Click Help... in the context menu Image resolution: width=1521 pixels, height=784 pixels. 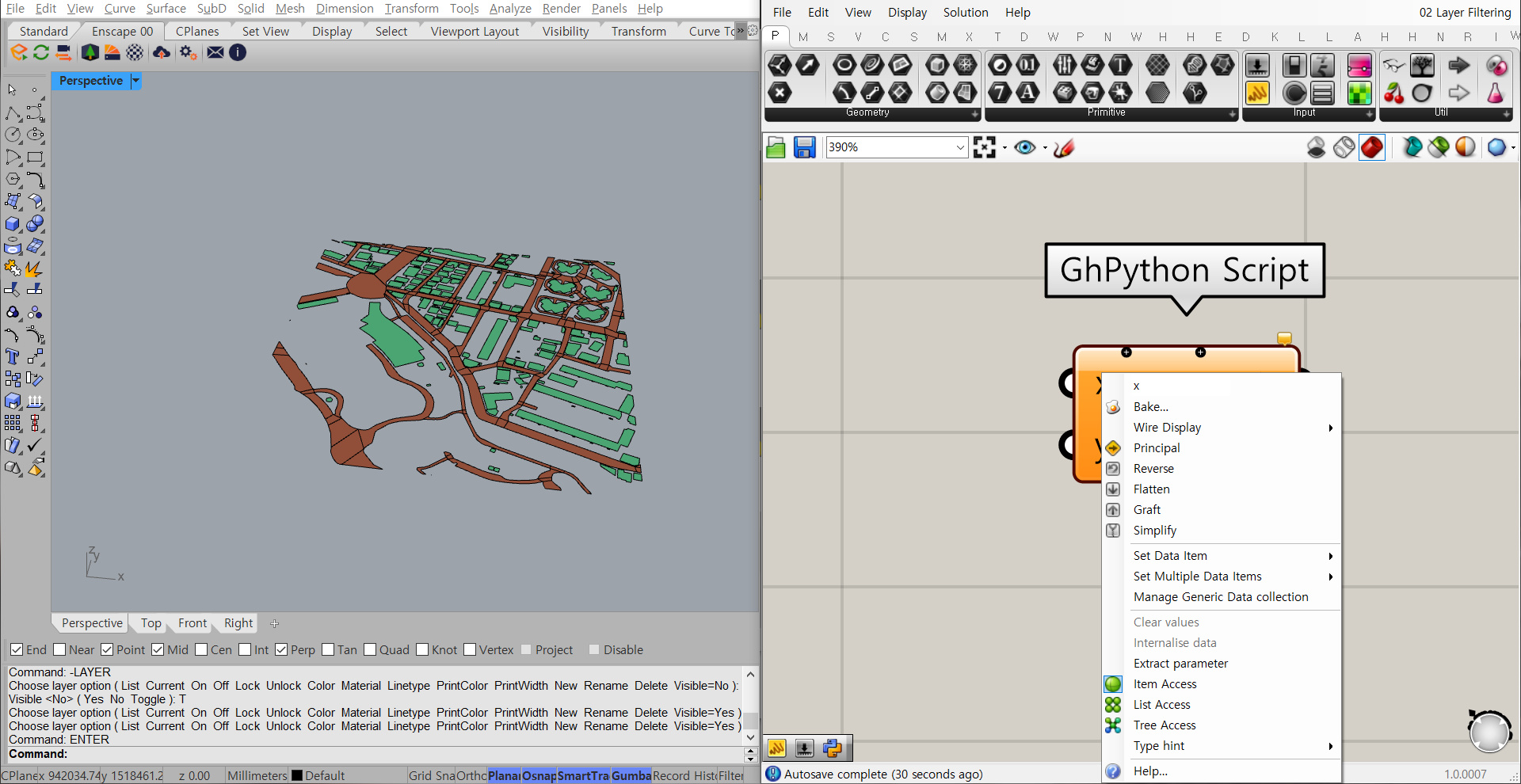(x=1150, y=771)
